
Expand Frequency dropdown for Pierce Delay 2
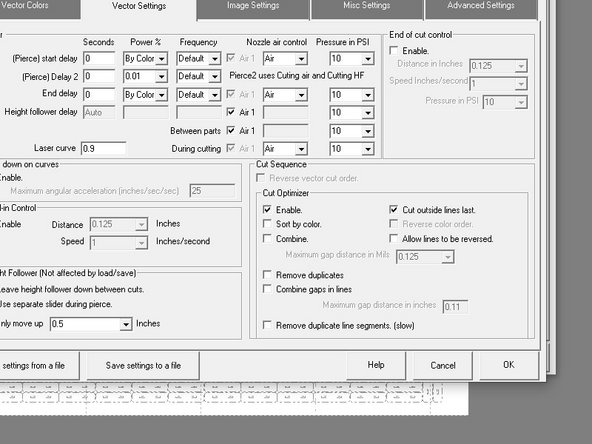coord(215,77)
